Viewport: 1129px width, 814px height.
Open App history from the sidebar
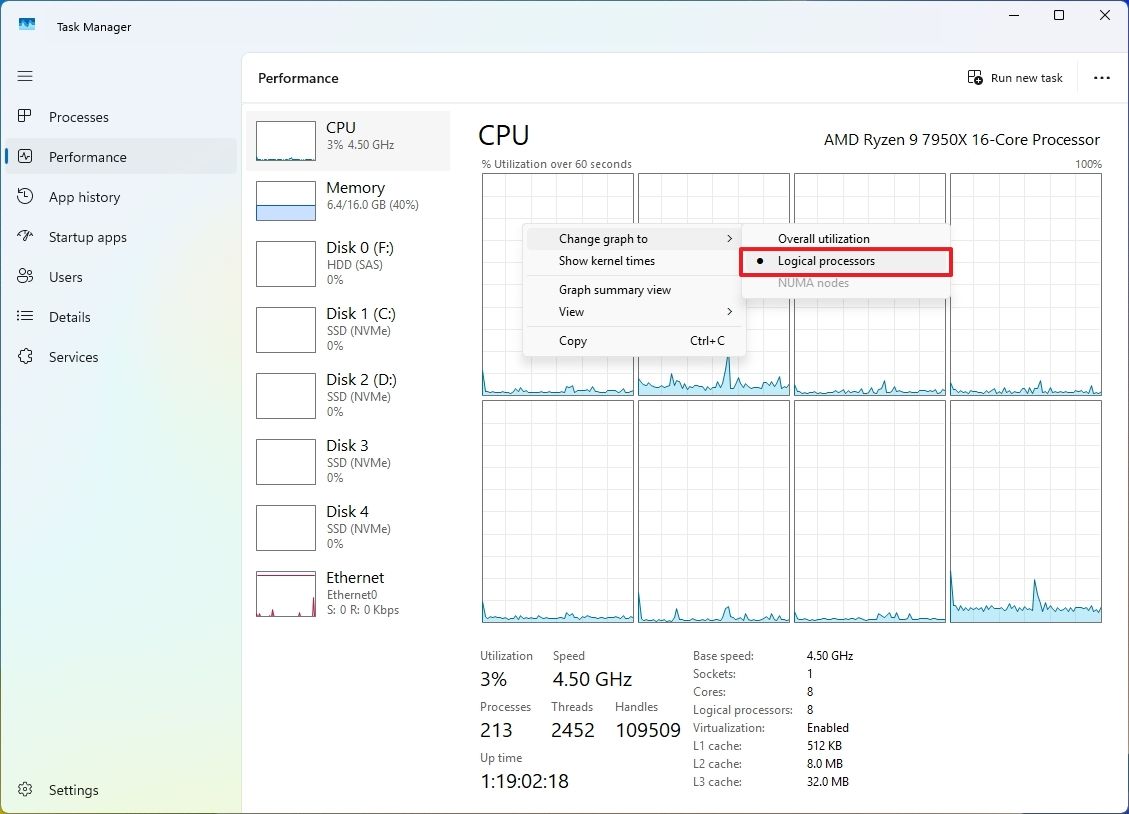[x=24, y=197]
